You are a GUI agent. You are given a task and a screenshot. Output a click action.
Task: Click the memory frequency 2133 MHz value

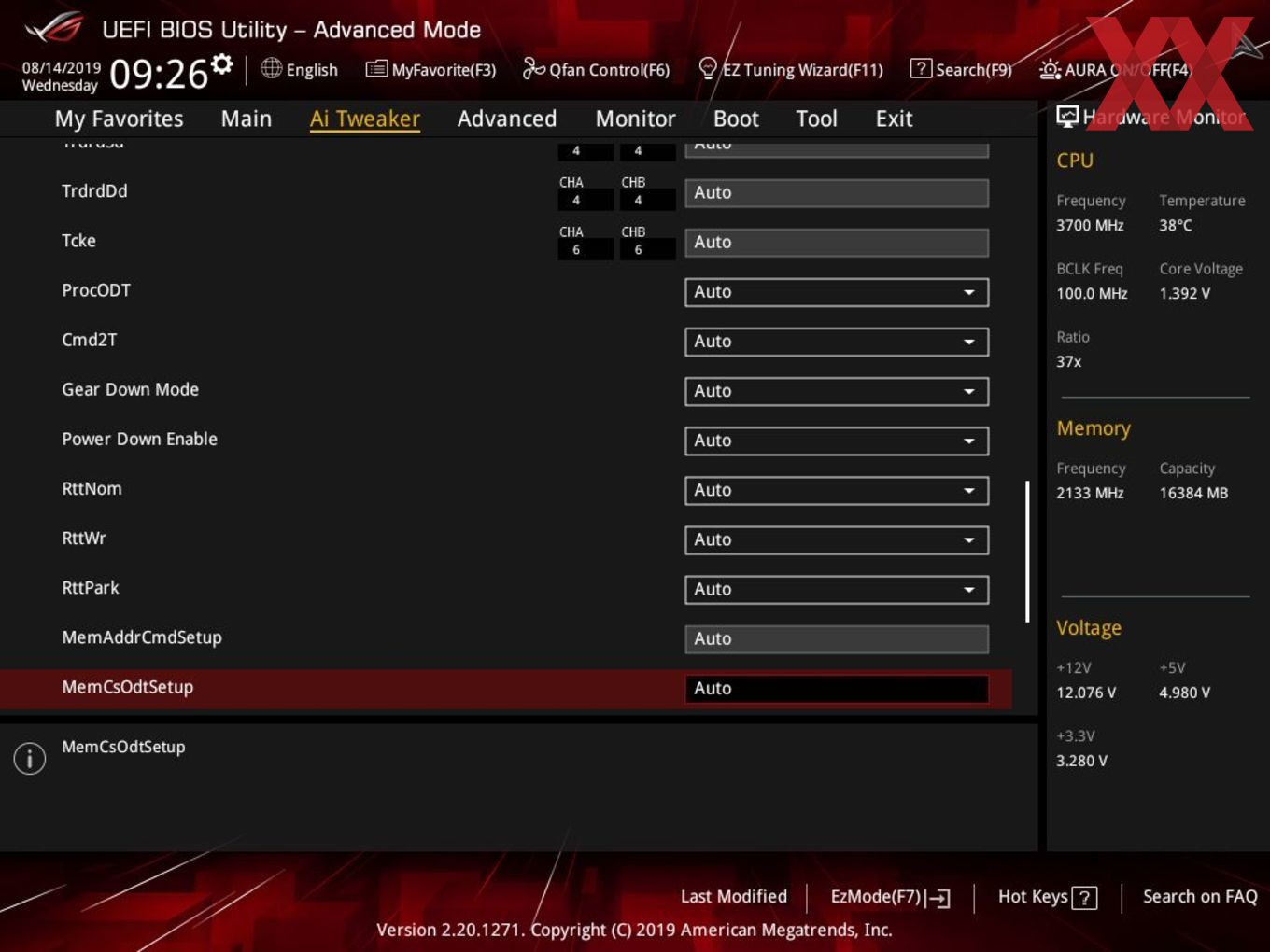(x=1090, y=493)
